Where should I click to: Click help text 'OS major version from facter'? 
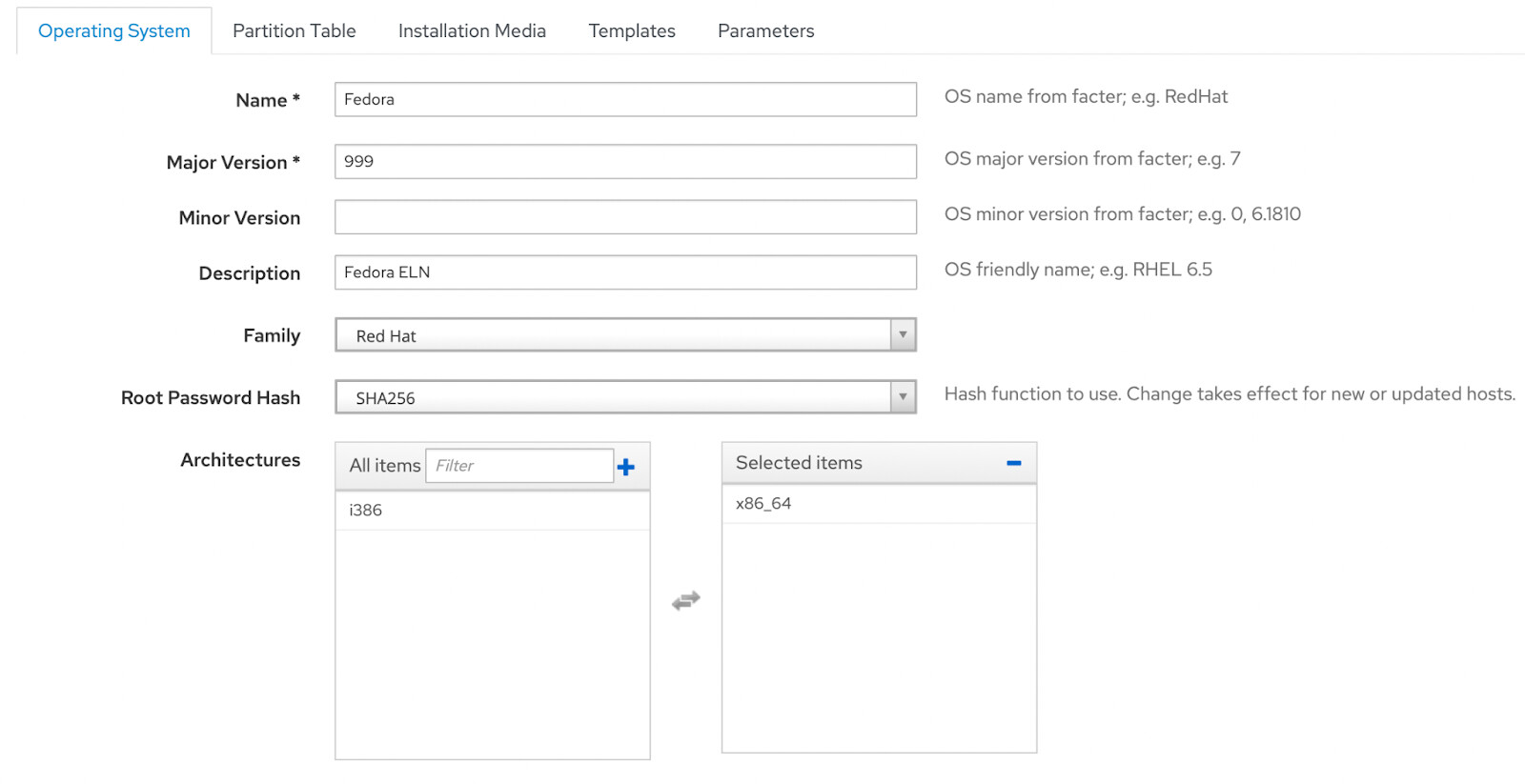coord(1092,159)
